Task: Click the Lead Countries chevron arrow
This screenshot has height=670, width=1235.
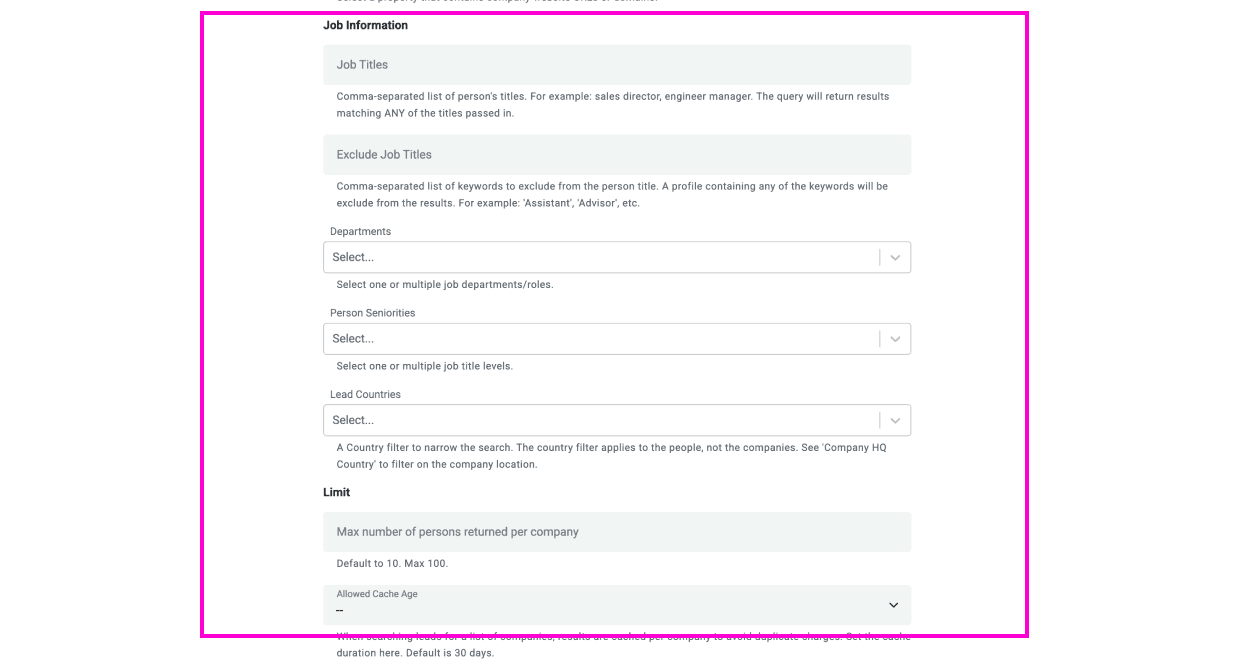Action: point(895,420)
